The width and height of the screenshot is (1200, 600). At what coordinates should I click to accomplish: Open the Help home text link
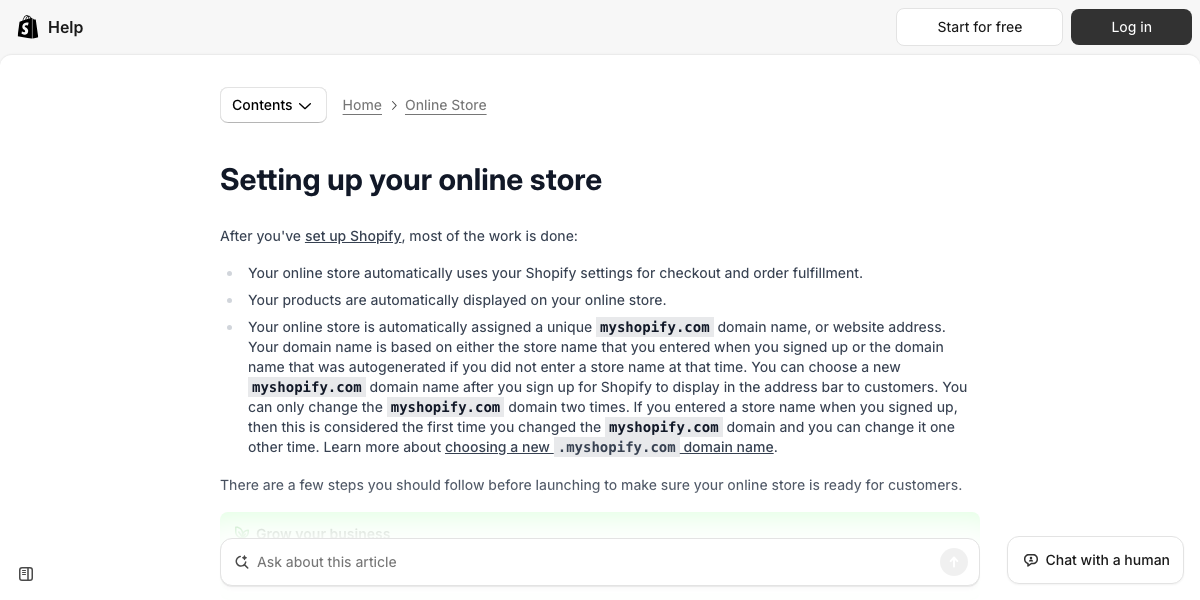click(65, 27)
